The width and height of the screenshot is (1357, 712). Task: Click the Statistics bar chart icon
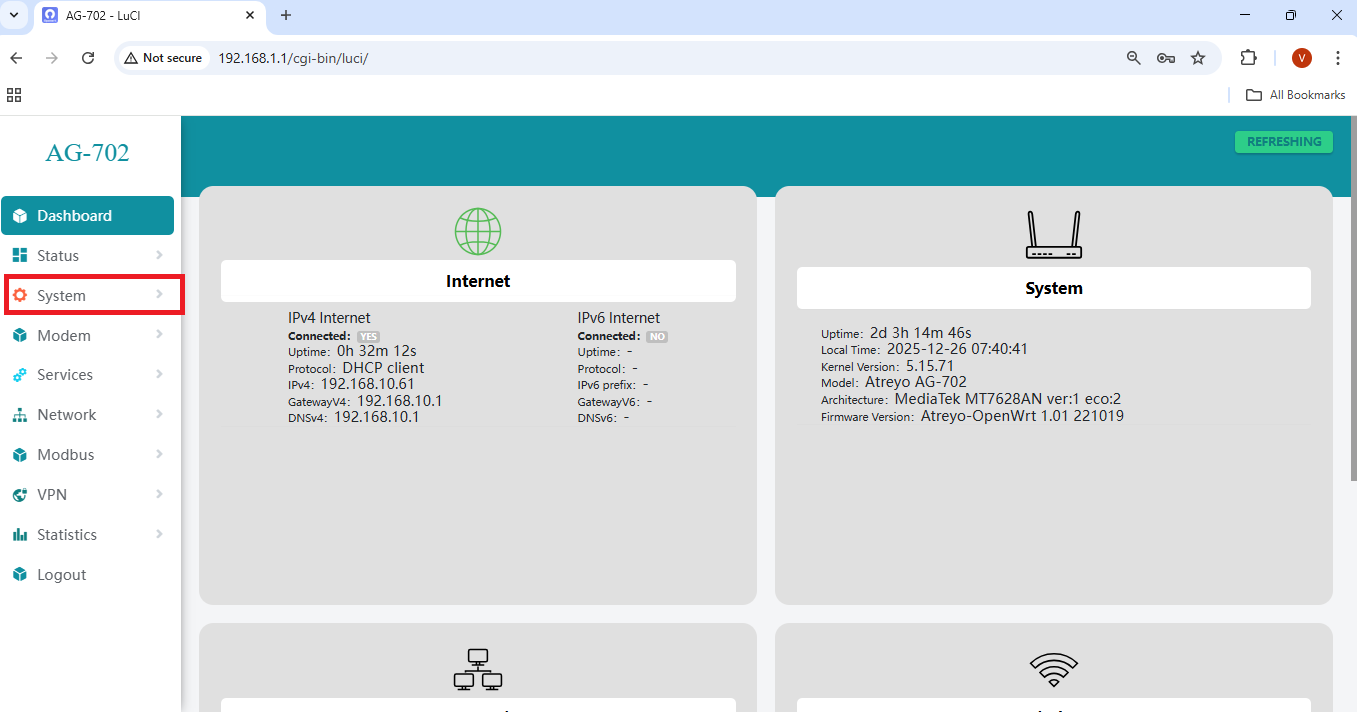click(x=19, y=535)
